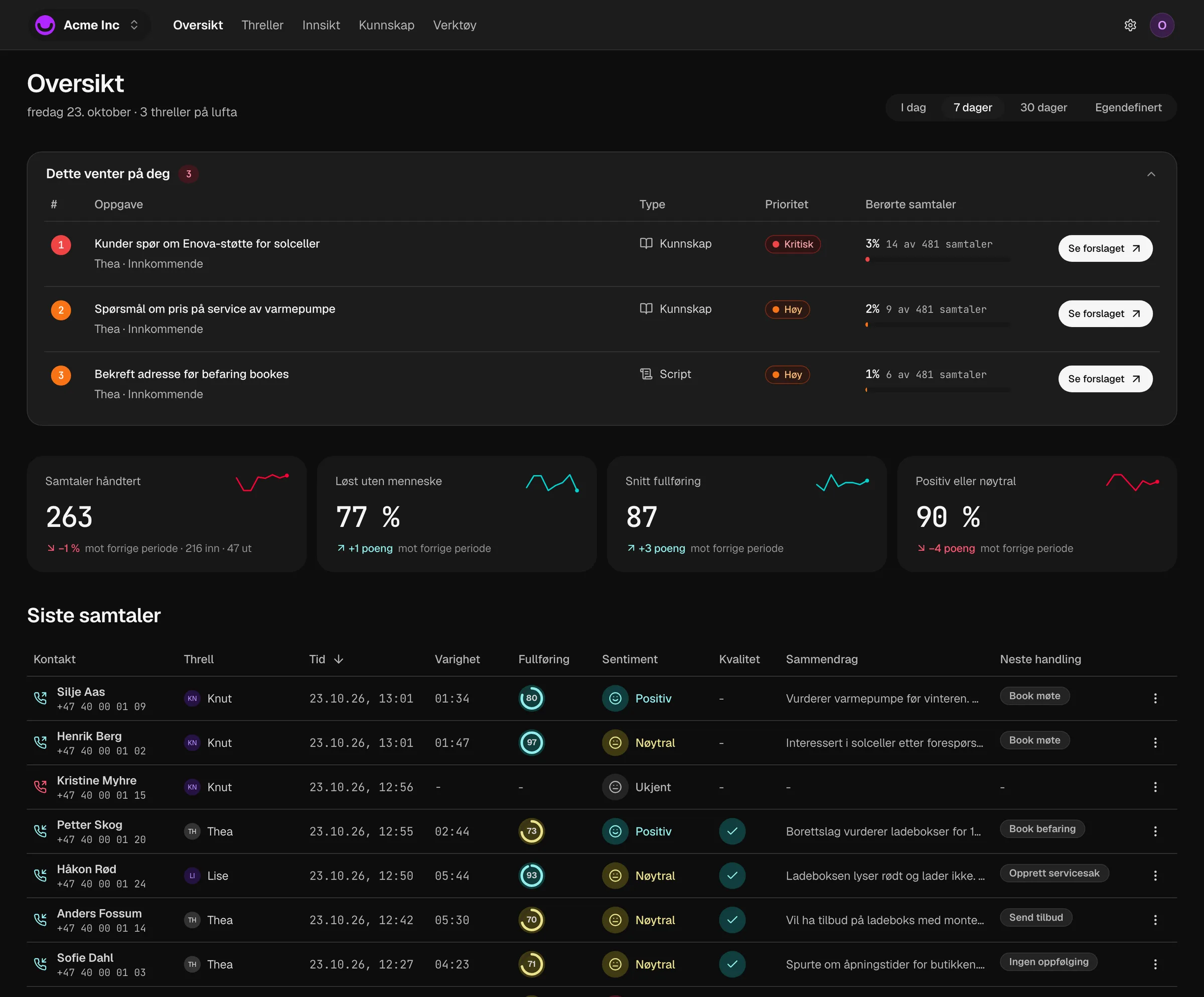This screenshot has width=1204, height=997.
Task: Open the user avatar menu
Action: pyautogui.click(x=1161, y=25)
